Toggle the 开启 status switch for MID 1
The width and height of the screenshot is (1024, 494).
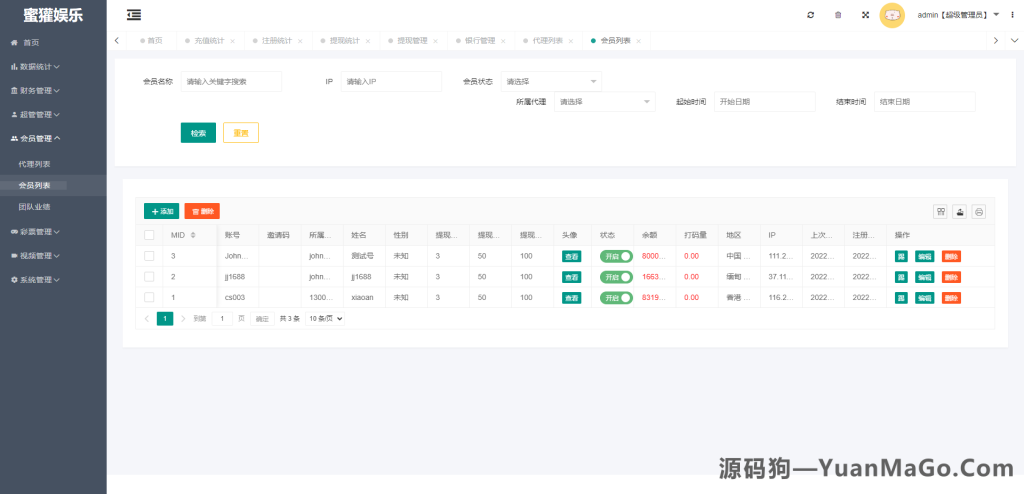tap(616, 298)
